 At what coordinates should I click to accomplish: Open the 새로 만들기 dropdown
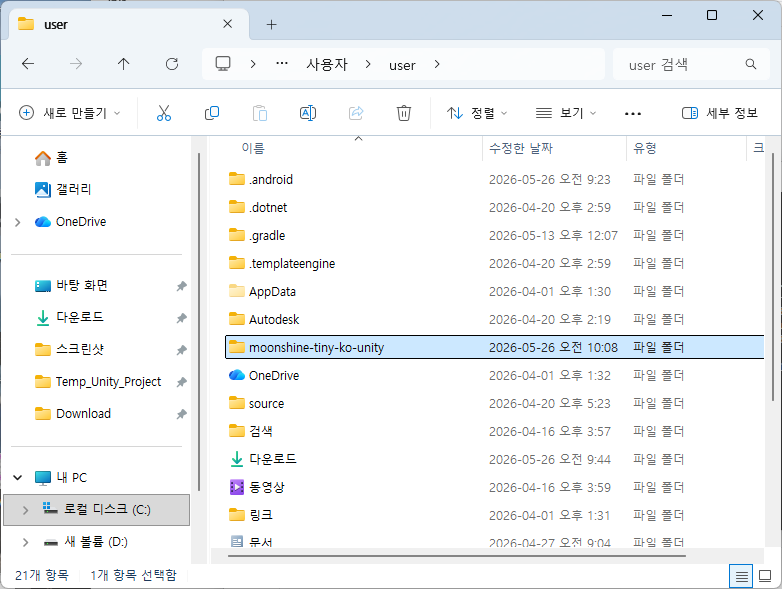pyautogui.click(x=69, y=113)
